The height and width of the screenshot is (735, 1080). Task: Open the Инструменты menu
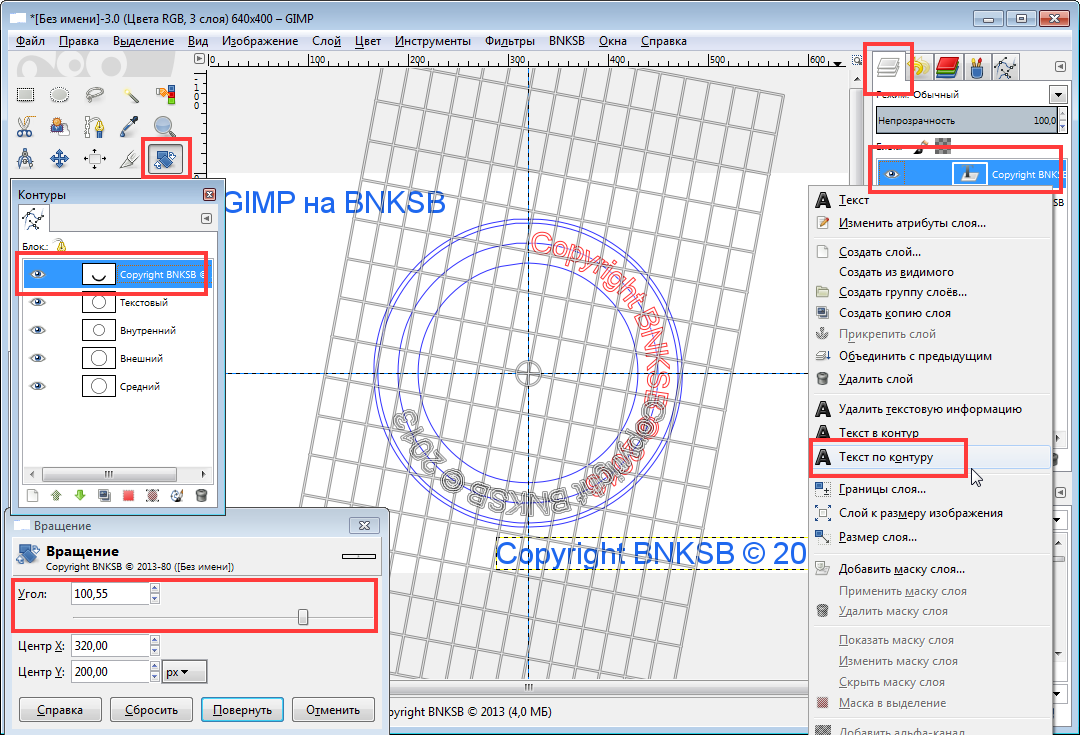[433, 41]
